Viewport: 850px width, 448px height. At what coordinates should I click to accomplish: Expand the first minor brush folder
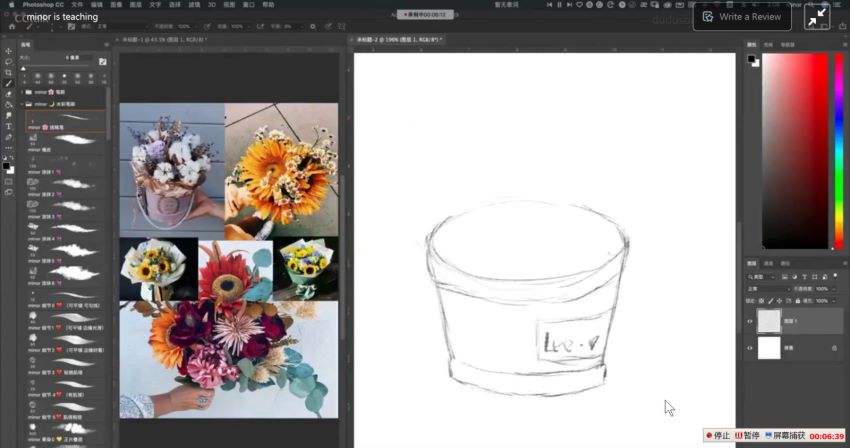point(22,92)
